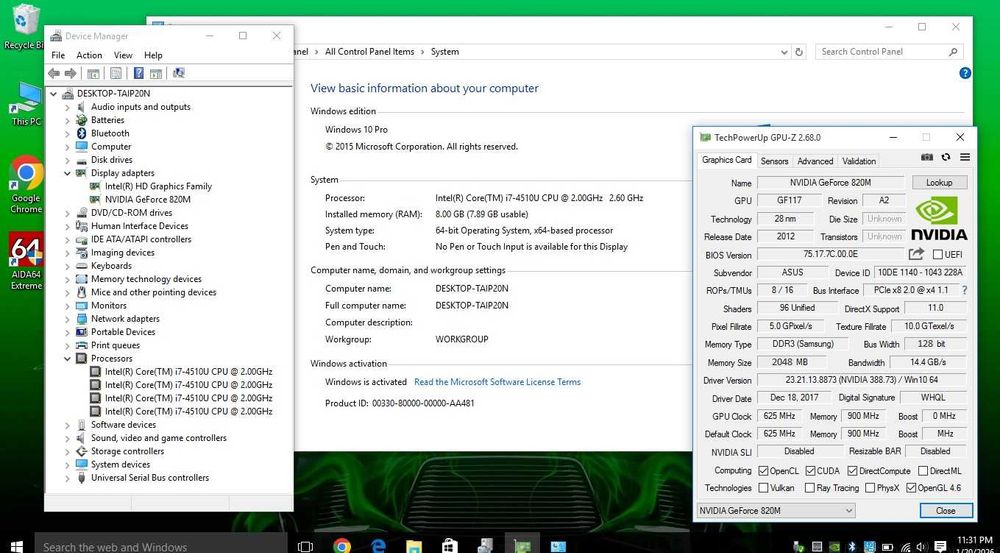Click the Control Panel help icon
1000x553 pixels.
click(x=965, y=73)
